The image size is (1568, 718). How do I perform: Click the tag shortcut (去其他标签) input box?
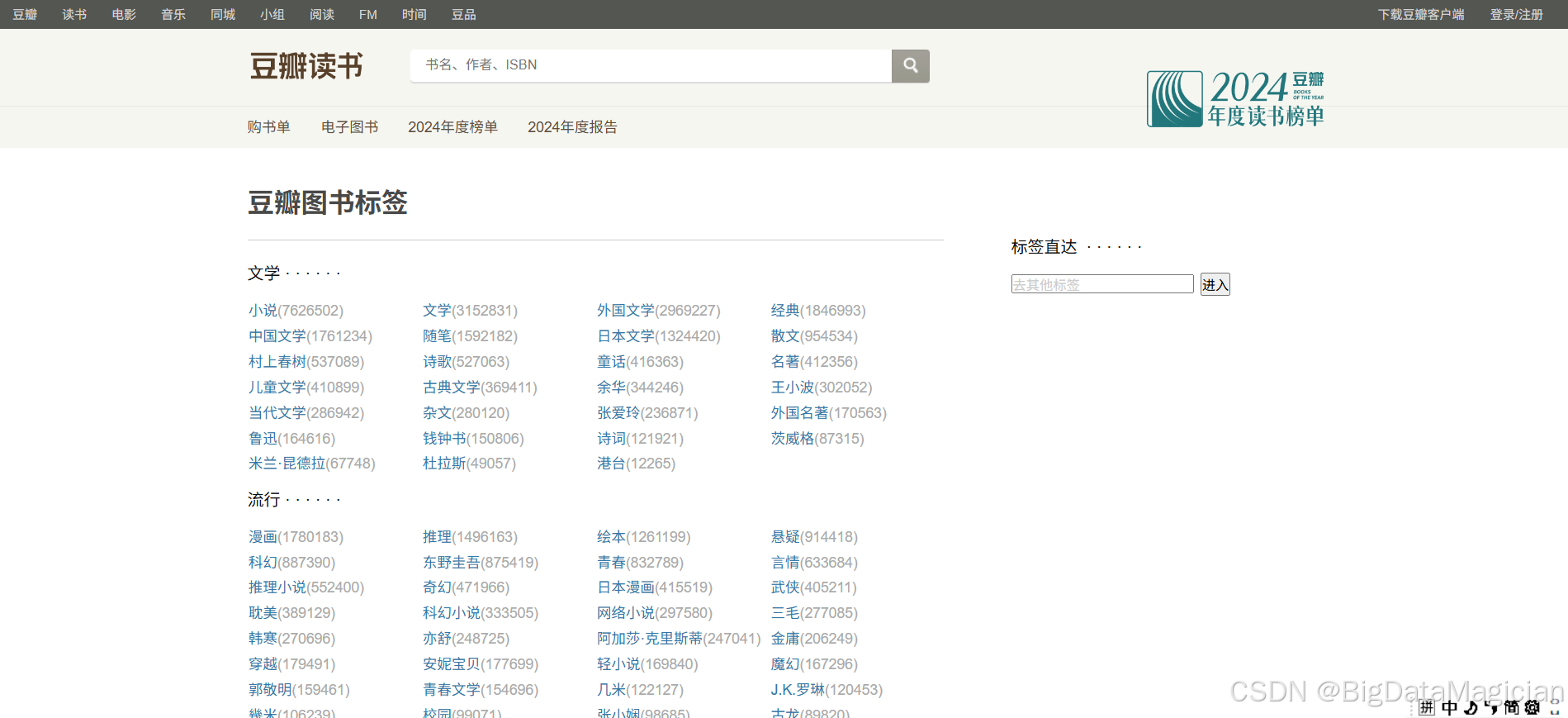(x=1102, y=284)
